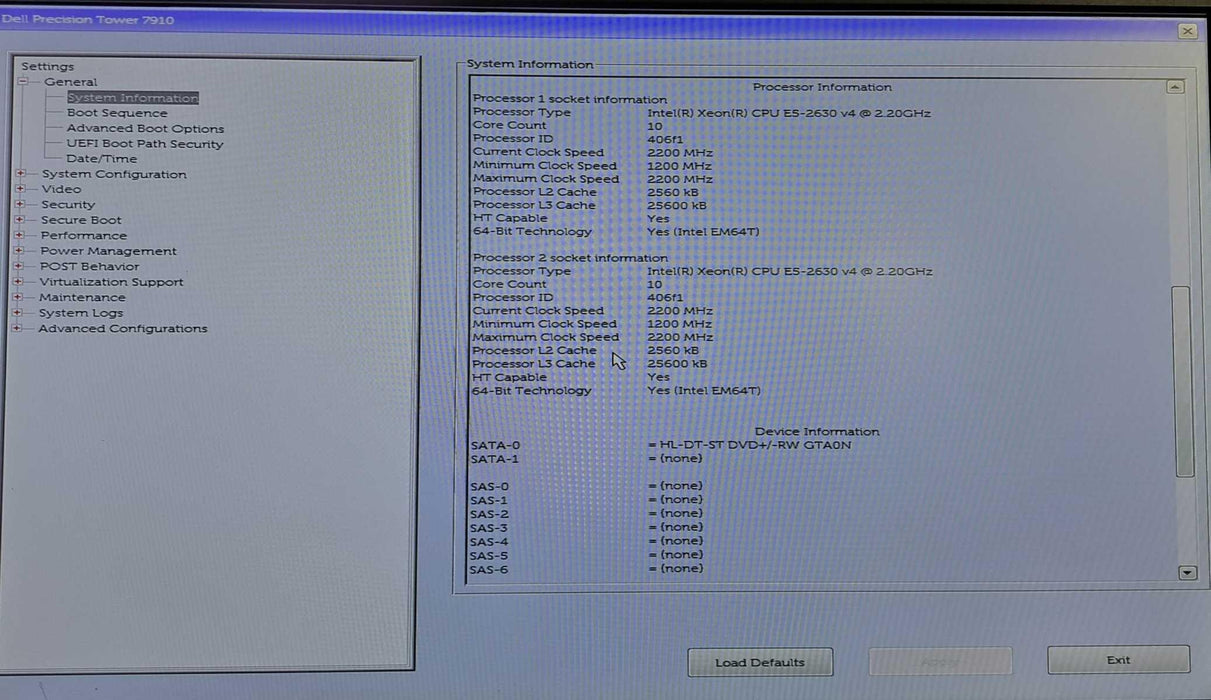Collapse the General tree node

(22, 82)
